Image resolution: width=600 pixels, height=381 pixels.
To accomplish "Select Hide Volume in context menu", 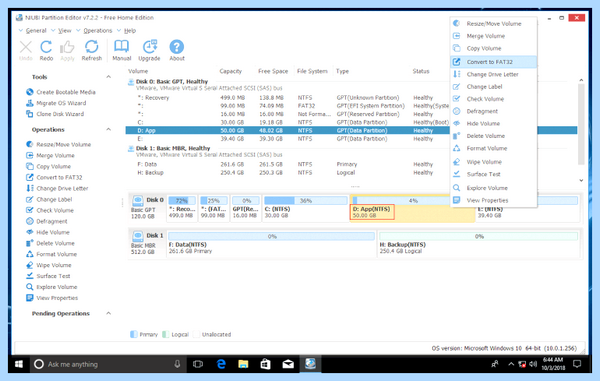I will (494, 123).
